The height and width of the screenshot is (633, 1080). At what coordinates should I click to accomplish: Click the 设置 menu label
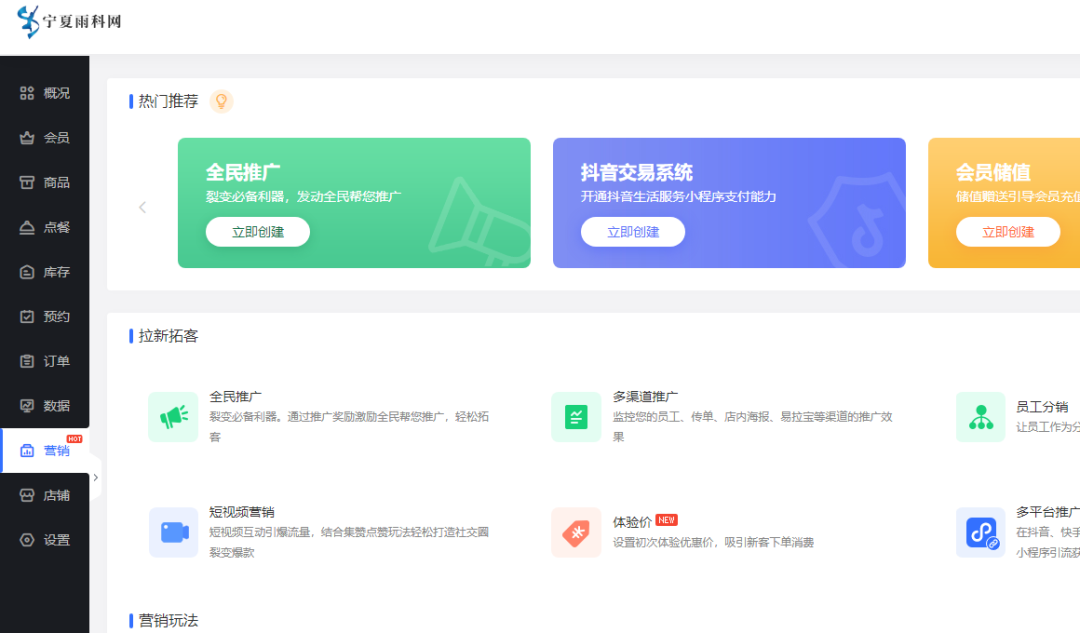pyautogui.click(x=56, y=540)
